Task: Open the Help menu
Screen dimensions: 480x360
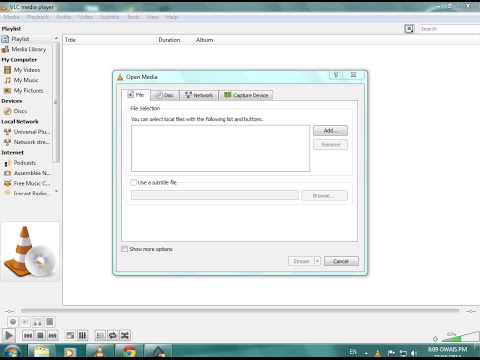Action: point(172,17)
